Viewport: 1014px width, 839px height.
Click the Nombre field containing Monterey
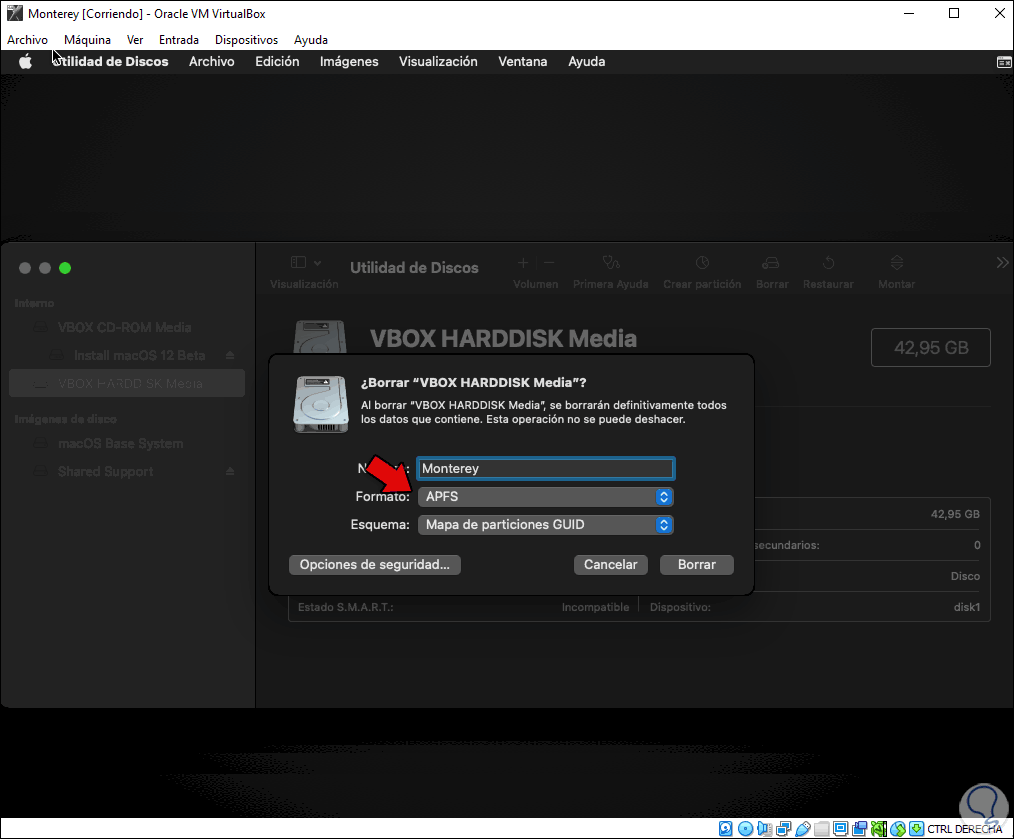545,468
